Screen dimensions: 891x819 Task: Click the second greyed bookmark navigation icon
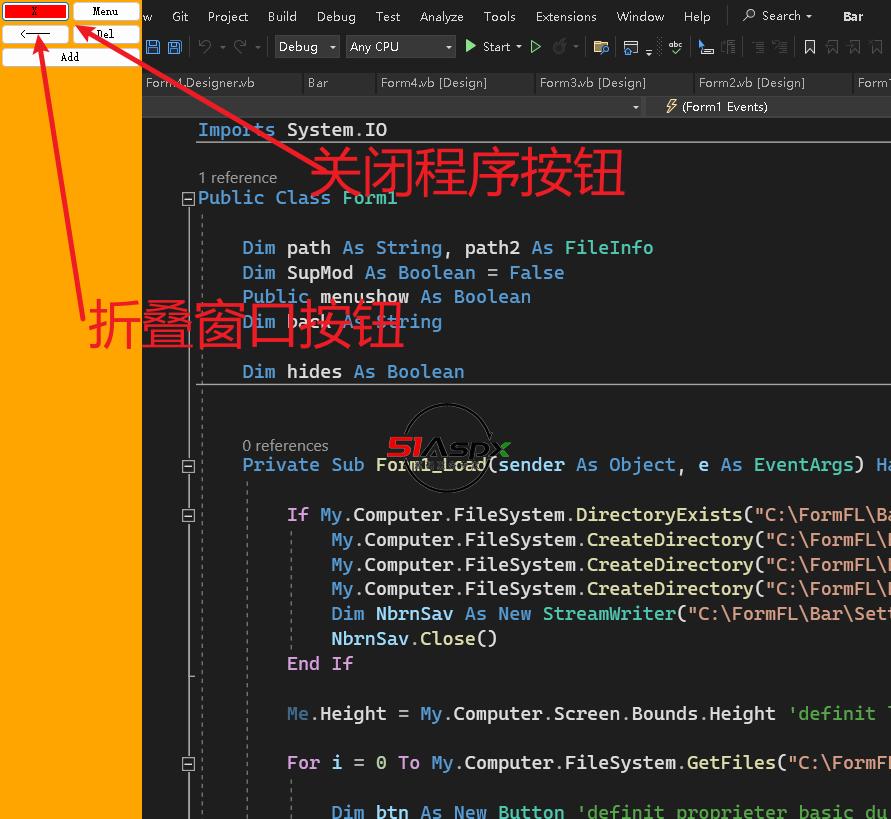coord(854,47)
